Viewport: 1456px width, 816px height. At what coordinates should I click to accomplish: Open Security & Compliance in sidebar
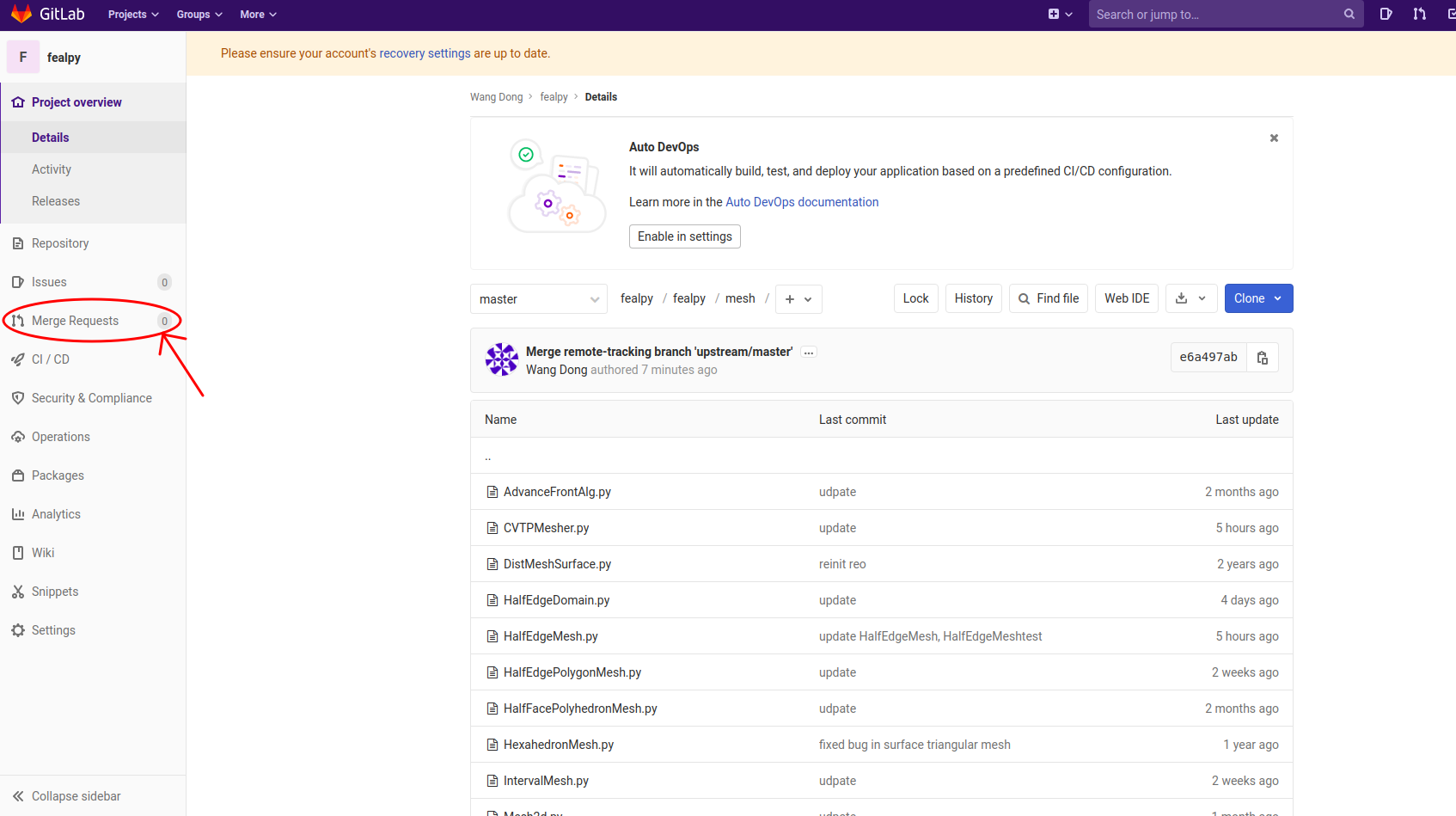93,398
